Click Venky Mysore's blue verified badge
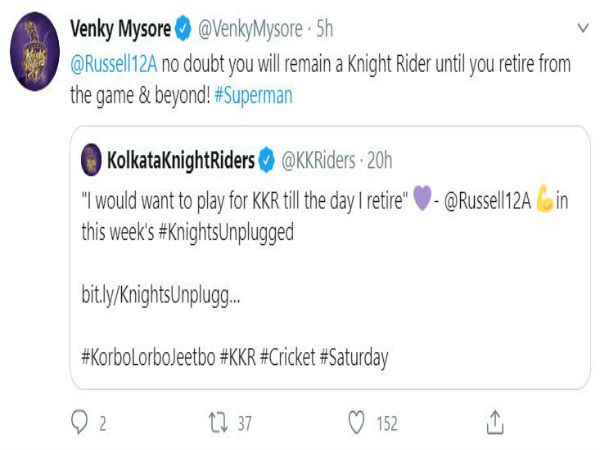 183,28
